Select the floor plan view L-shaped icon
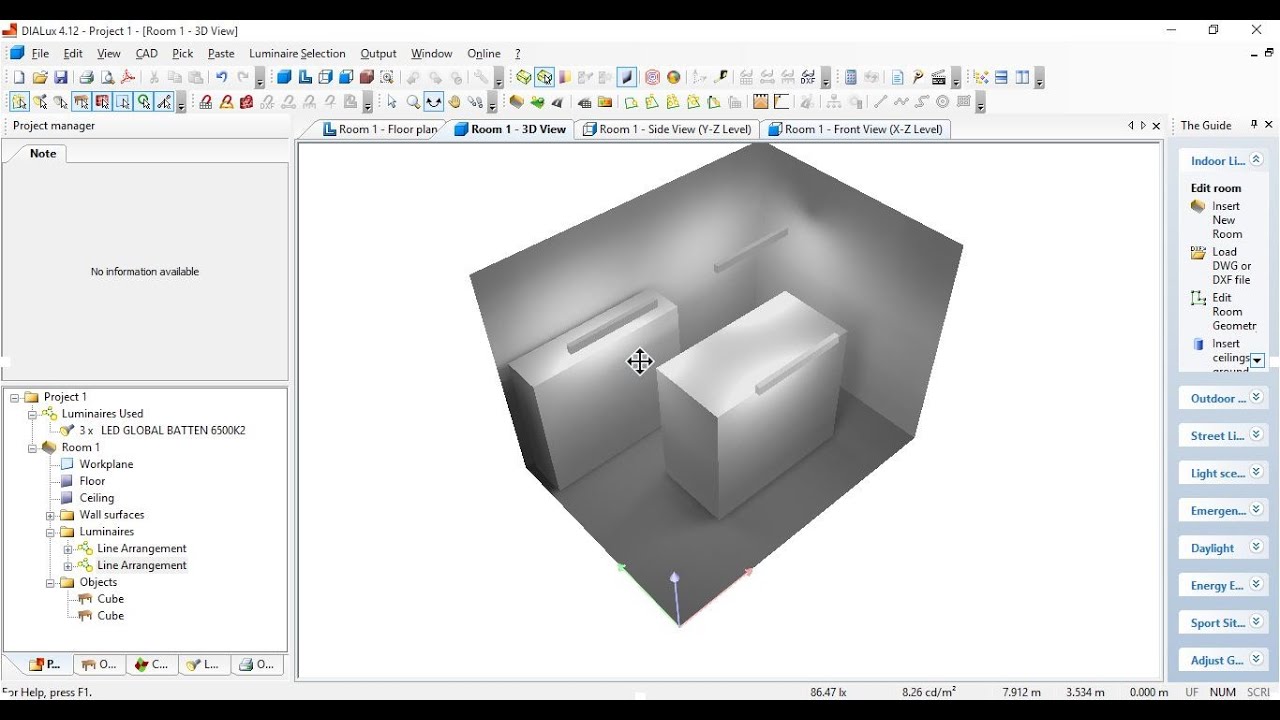 tap(305, 77)
